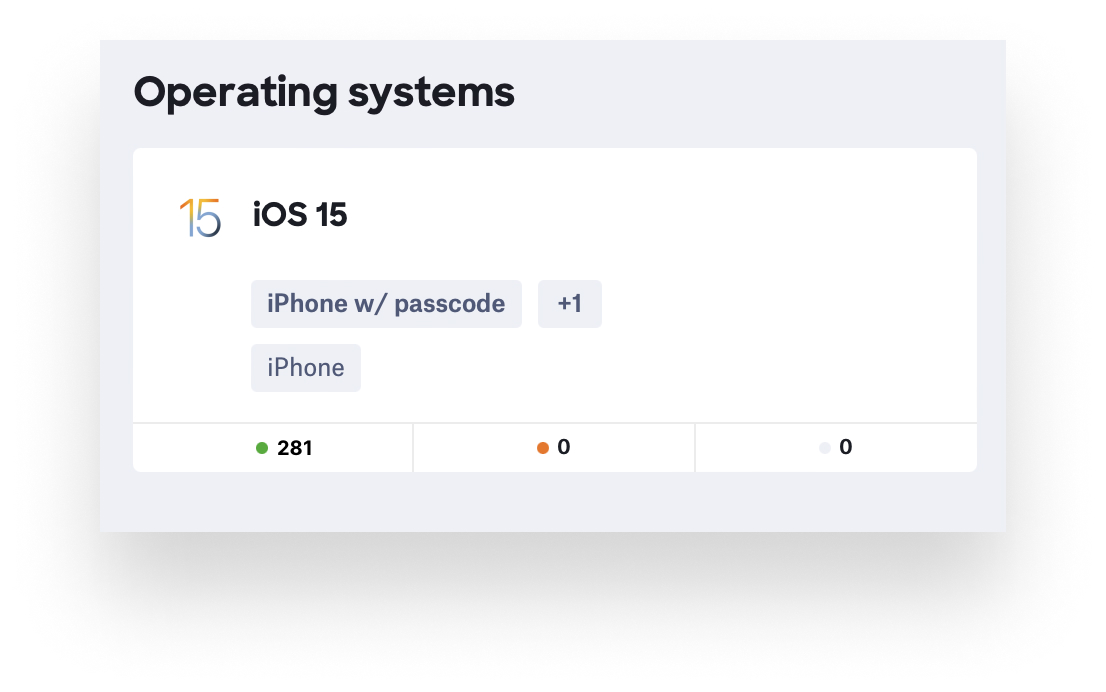Click blank white area right of iOS 15 title
The width and height of the screenshot is (1106, 692).
coord(650,215)
